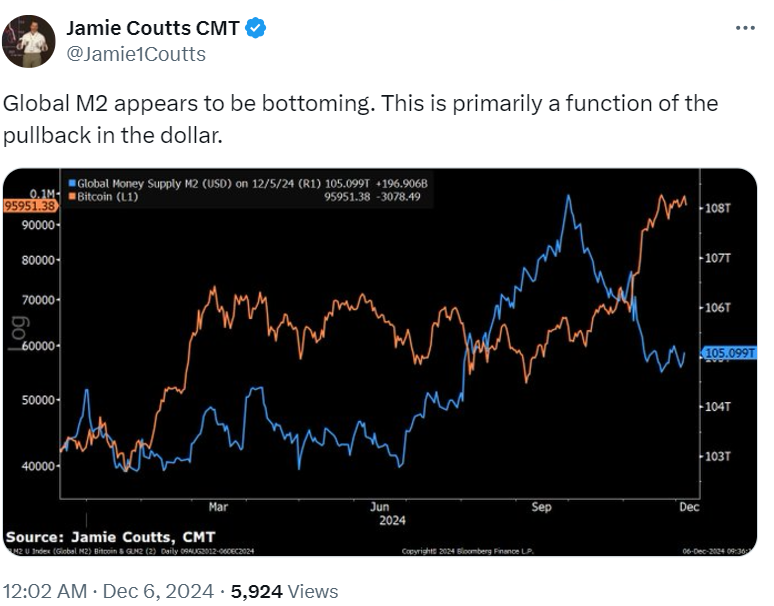Open the 'Jamie Coutts CMT' display name
The height and width of the screenshot is (606, 774).
pos(153,28)
